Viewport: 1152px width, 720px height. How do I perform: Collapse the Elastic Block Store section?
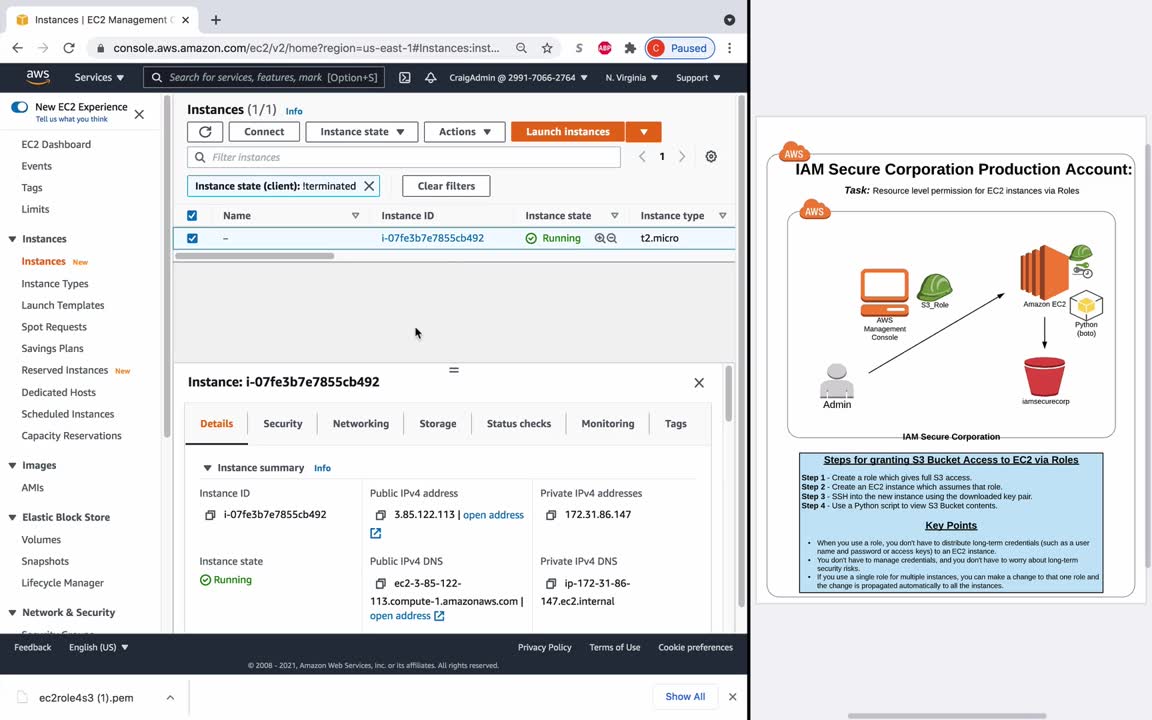pos(12,517)
